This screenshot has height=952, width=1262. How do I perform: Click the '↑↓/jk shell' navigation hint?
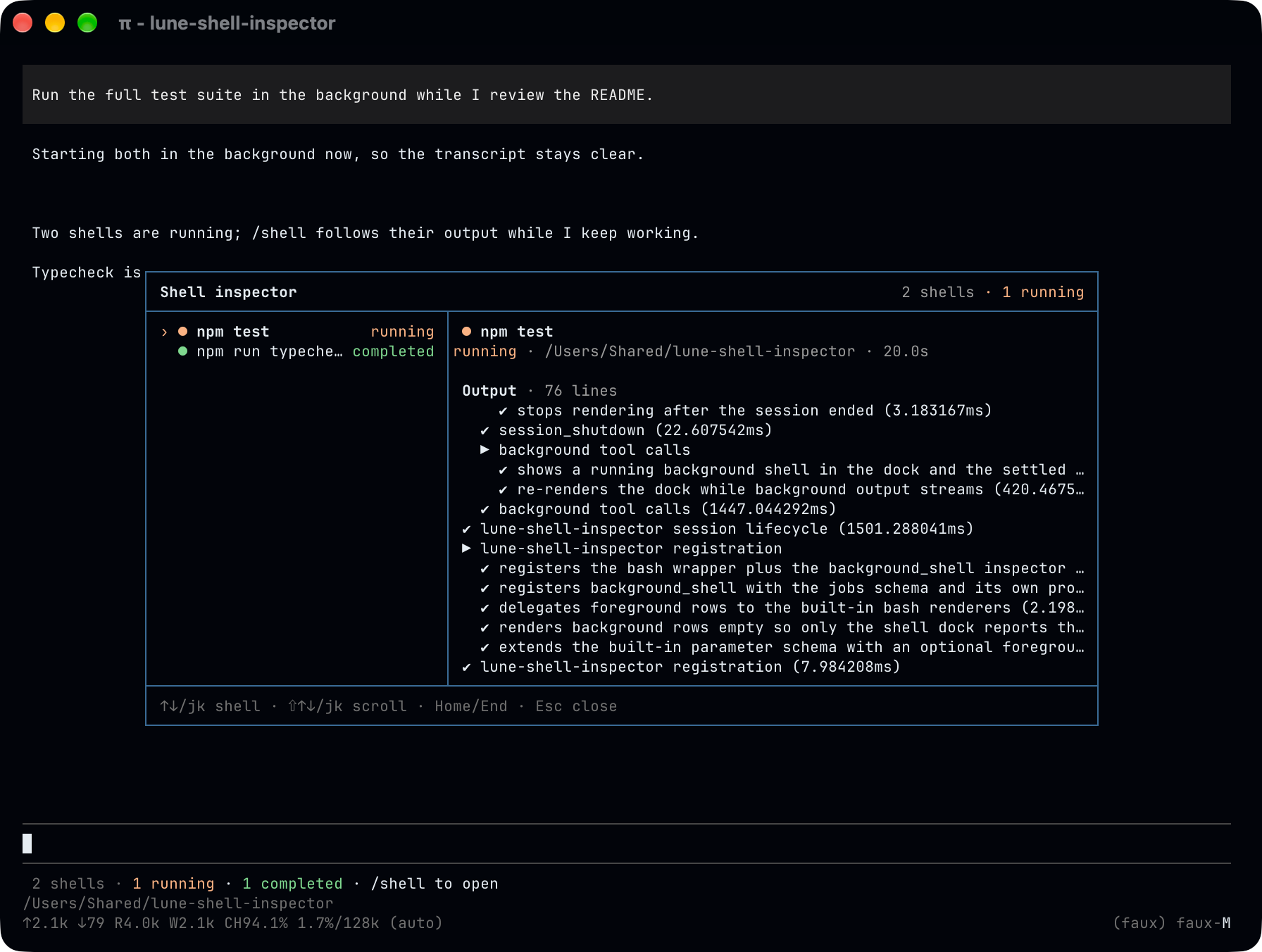pos(210,706)
